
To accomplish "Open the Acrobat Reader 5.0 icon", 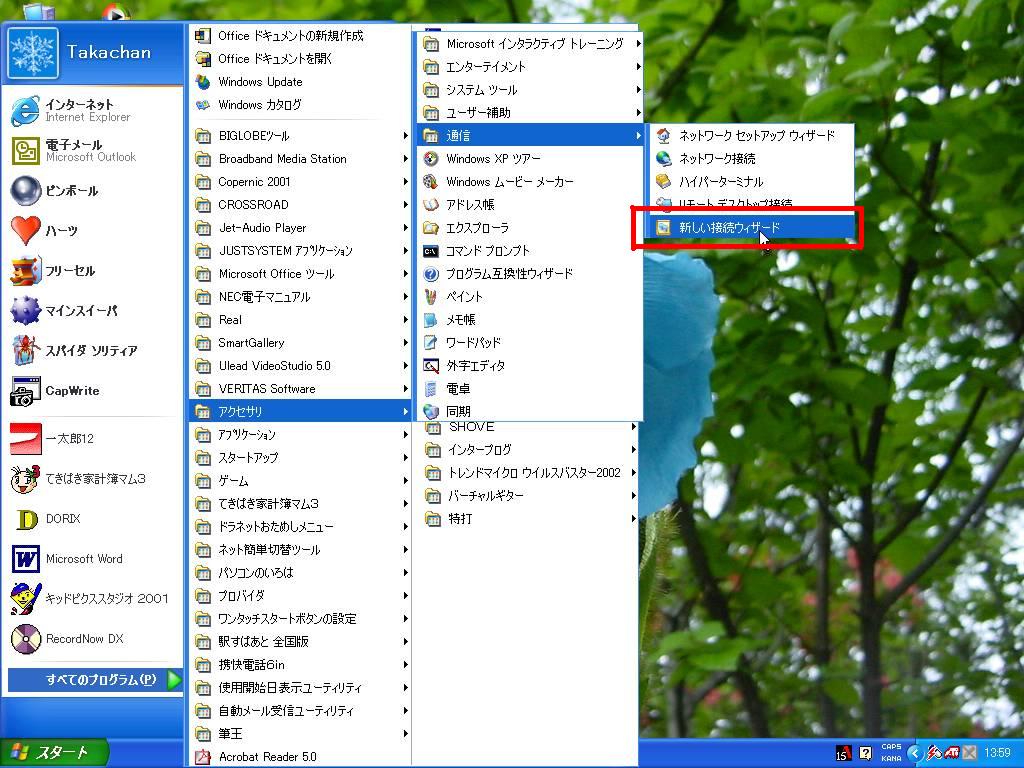I will 203,756.
